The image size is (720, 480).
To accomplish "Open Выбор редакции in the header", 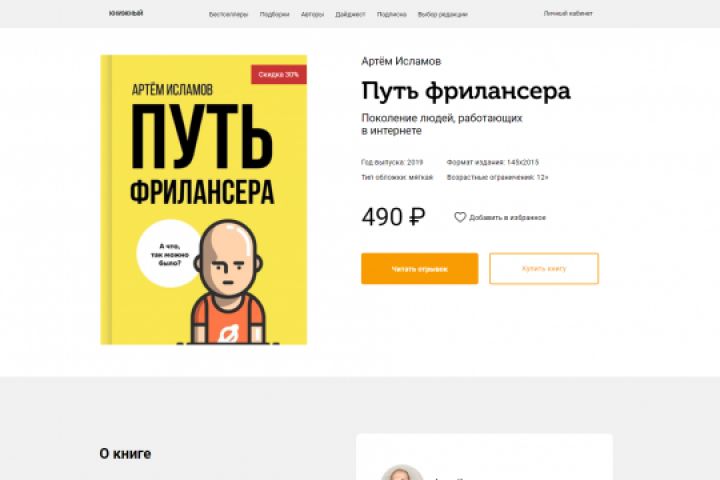I will pyautogui.click(x=442, y=14).
